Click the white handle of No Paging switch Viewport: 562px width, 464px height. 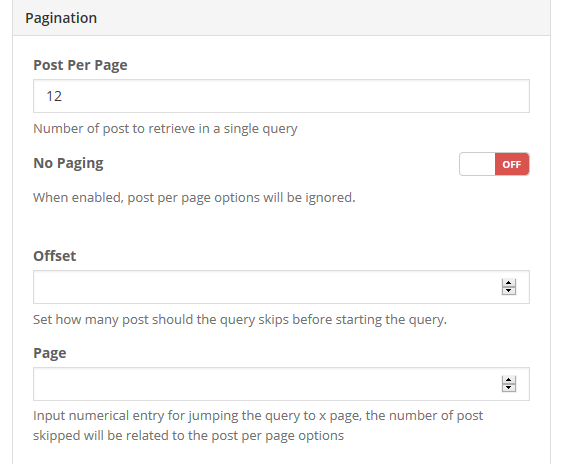(477, 164)
